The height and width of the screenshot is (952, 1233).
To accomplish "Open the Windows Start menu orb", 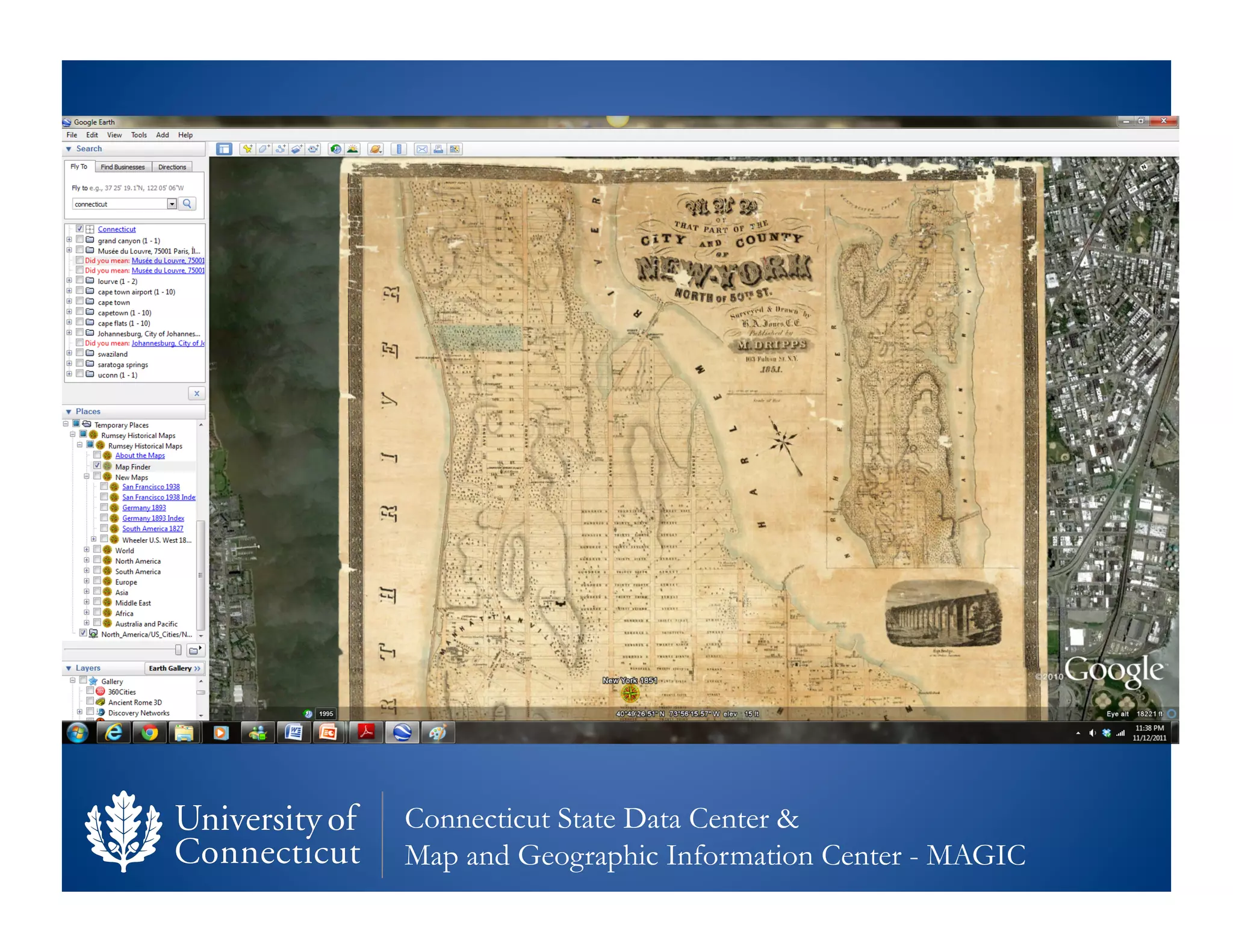I will pos(78,732).
